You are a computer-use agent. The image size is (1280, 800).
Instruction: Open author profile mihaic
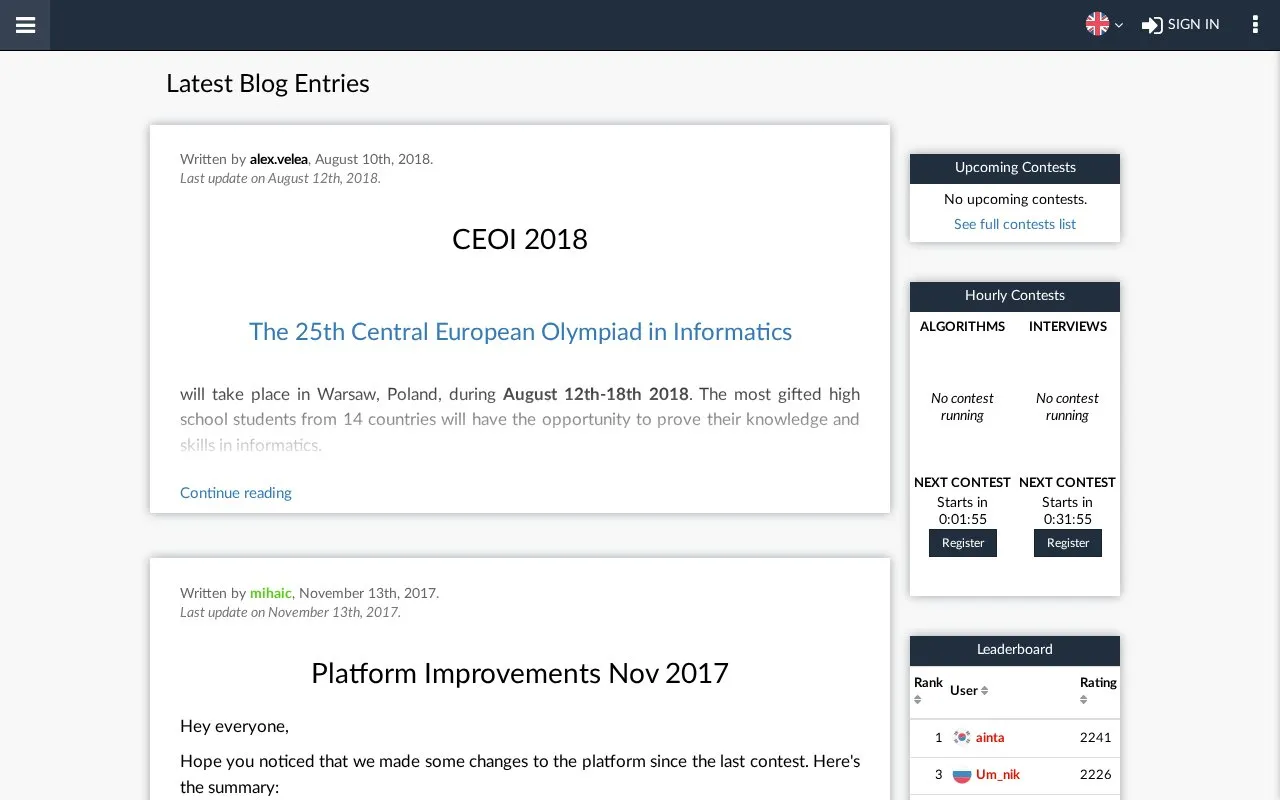271,593
